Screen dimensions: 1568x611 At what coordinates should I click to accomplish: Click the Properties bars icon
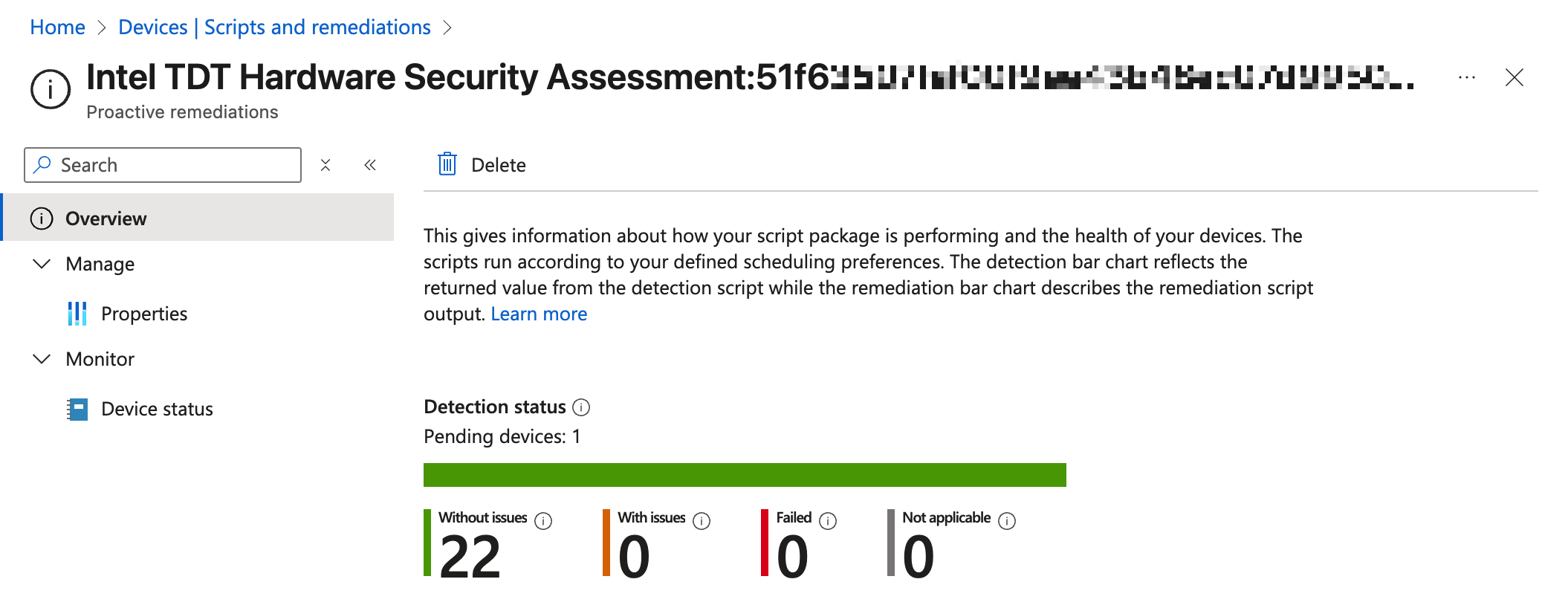(x=77, y=314)
